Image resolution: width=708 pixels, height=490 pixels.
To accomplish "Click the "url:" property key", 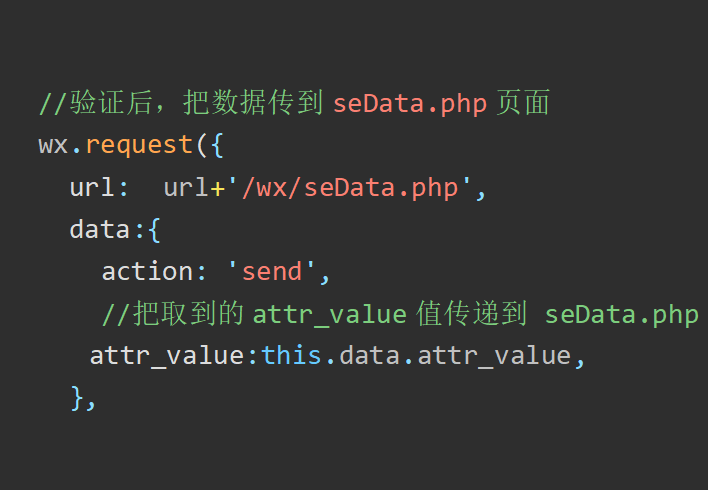I will (98, 188).
